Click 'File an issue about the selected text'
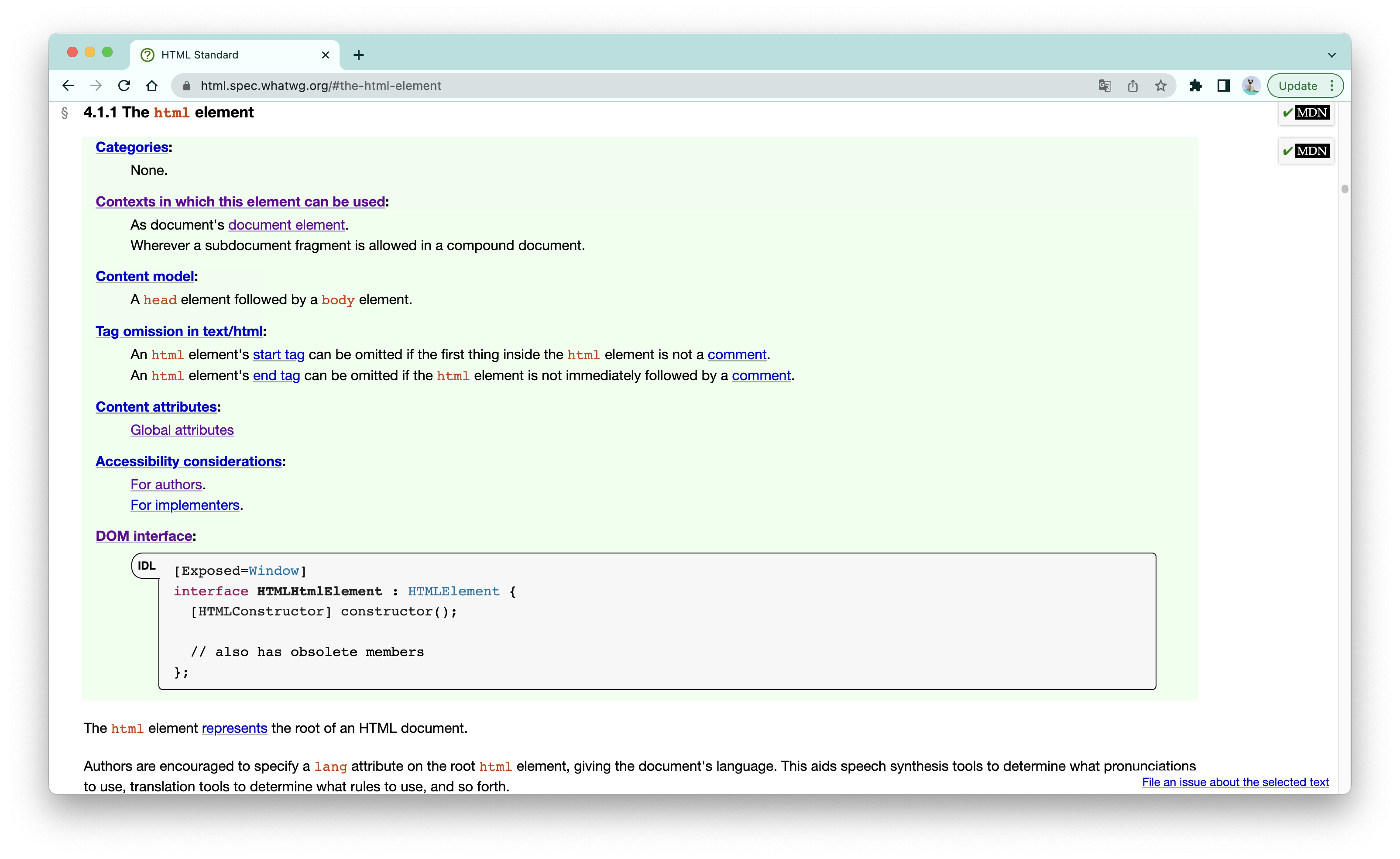This screenshot has width=1400, height=859. 1235,783
